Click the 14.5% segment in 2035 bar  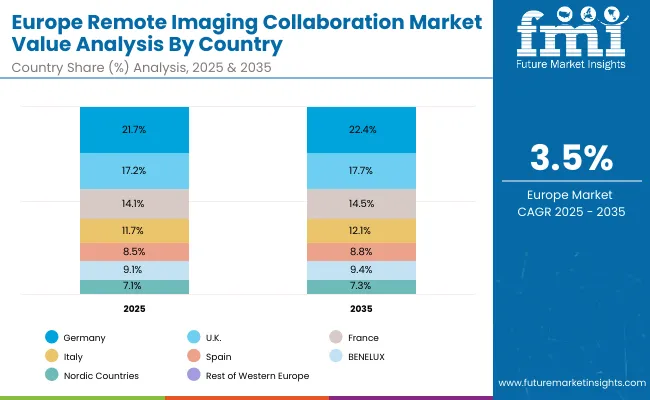coord(361,204)
